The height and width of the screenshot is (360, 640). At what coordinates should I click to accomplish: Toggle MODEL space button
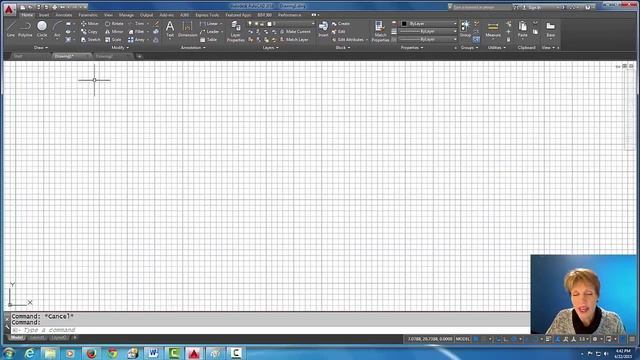[x=462, y=339]
